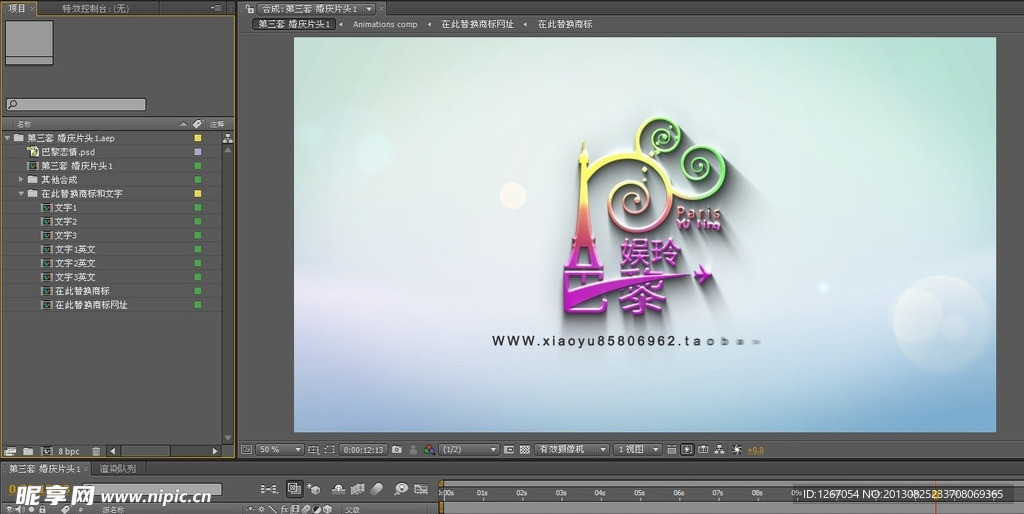
Task: Collapse the 在此替换商标和文字 folder
Action: [x=21, y=193]
